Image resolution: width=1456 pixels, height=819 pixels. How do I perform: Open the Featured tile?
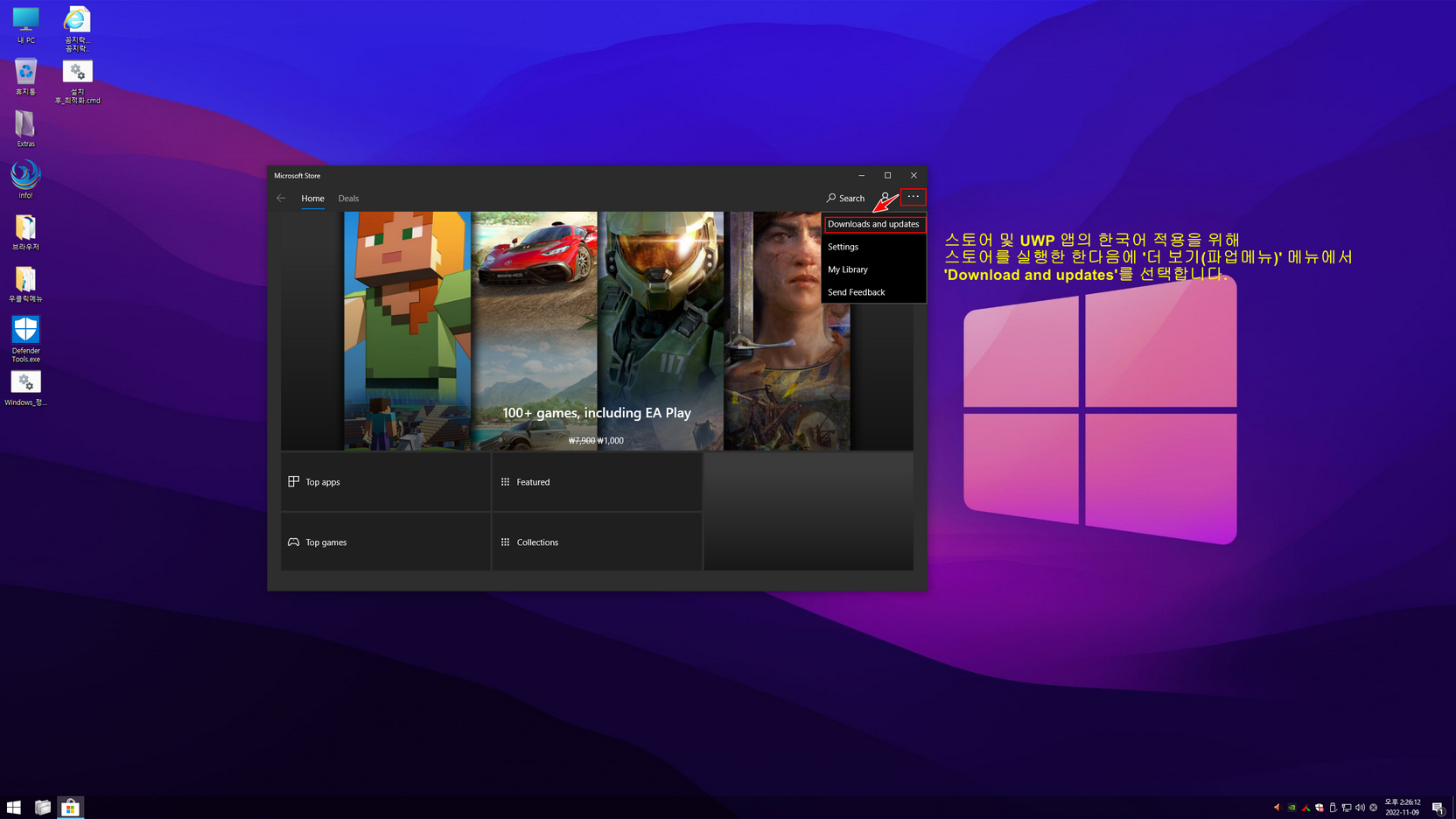[597, 482]
